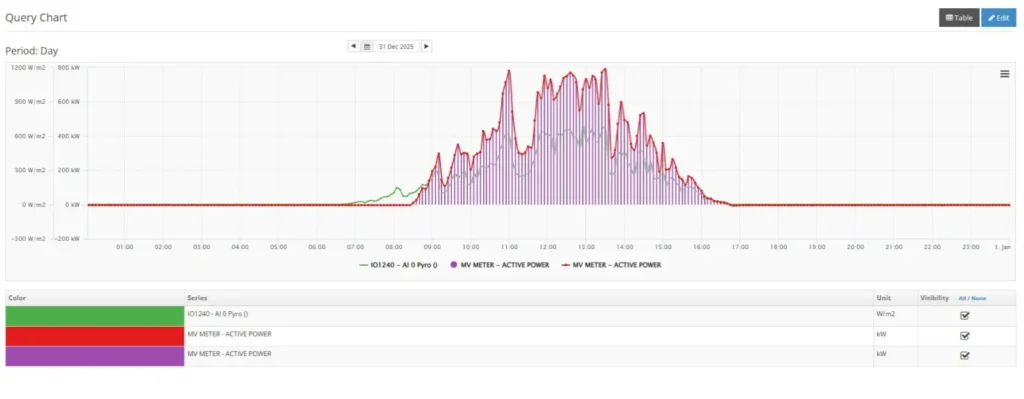This screenshot has width=1024, height=399.
Task: Click the Edit button
Action: (x=999, y=18)
